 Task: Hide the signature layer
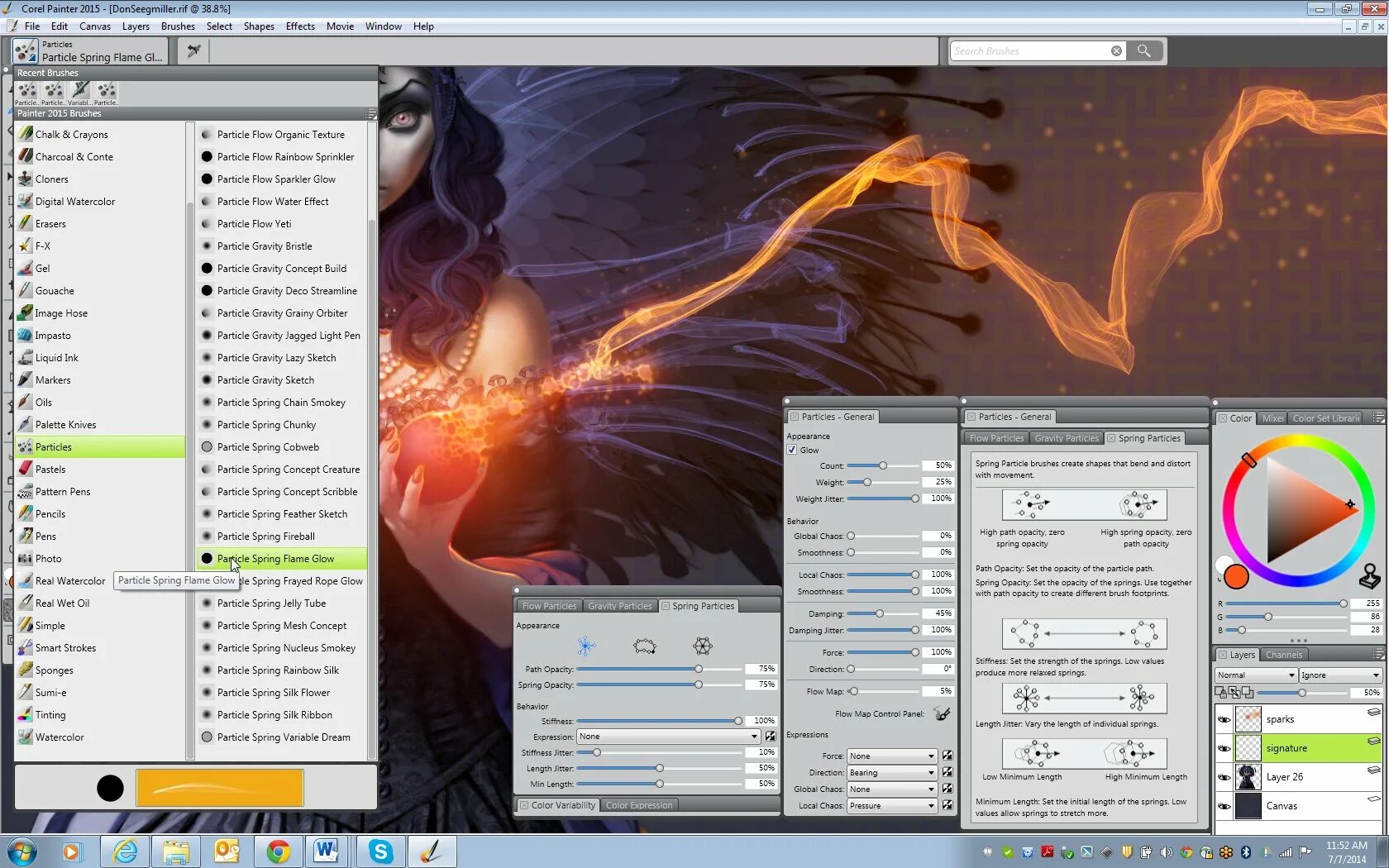[x=1224, y=748]
